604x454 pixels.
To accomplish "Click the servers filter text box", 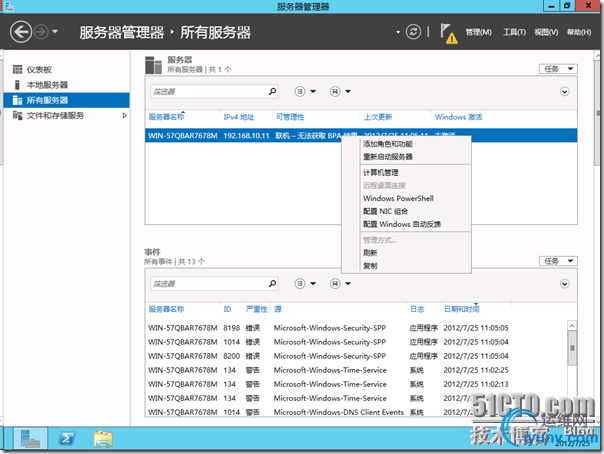I will click(208, 92).
